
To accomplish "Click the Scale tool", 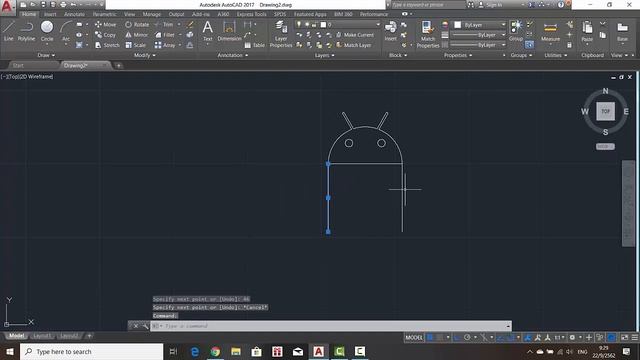I will coord(136,45).
